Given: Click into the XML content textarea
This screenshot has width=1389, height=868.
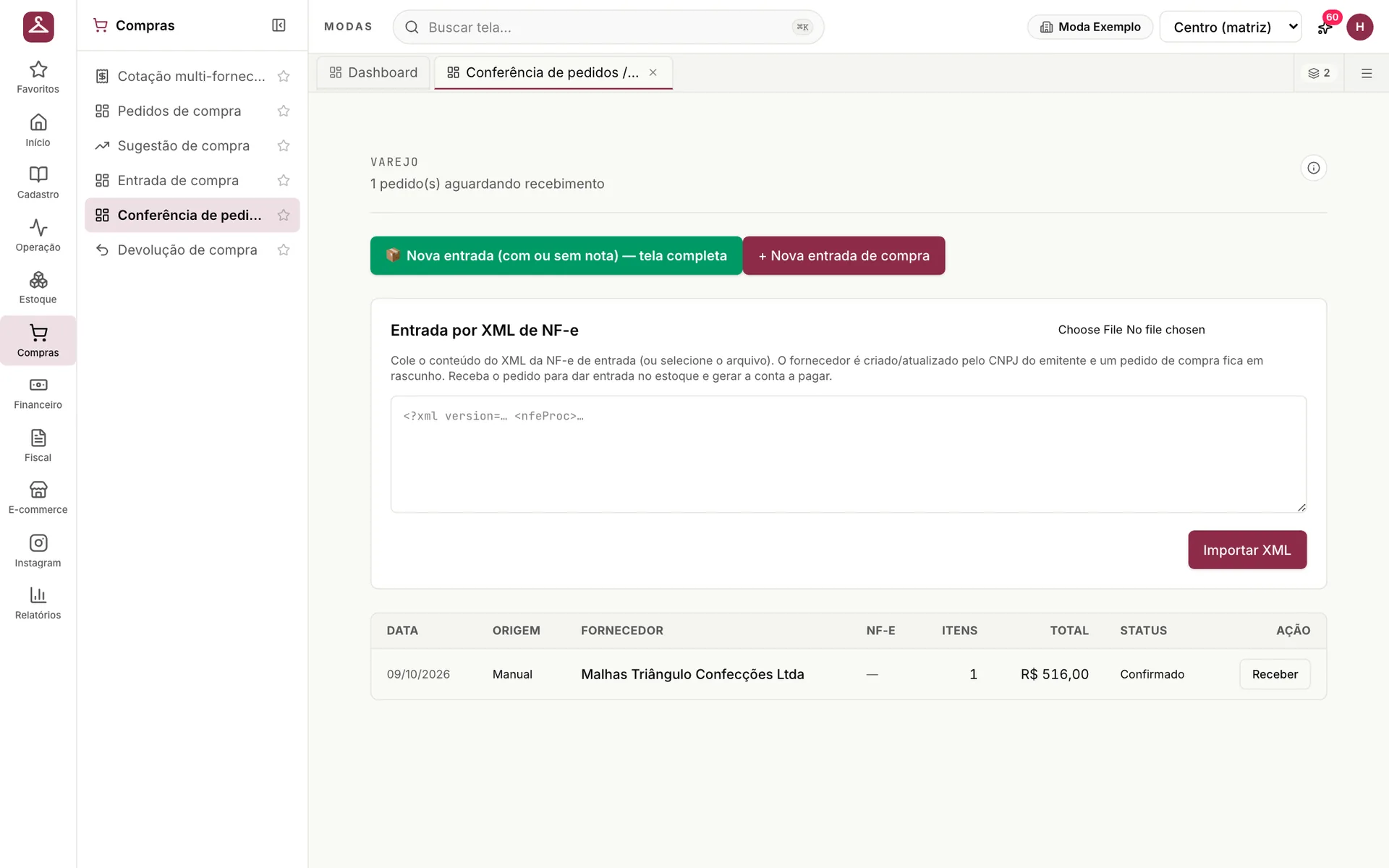Looking at the screenshot, I should pyautogui.click(x=848, y=454).
